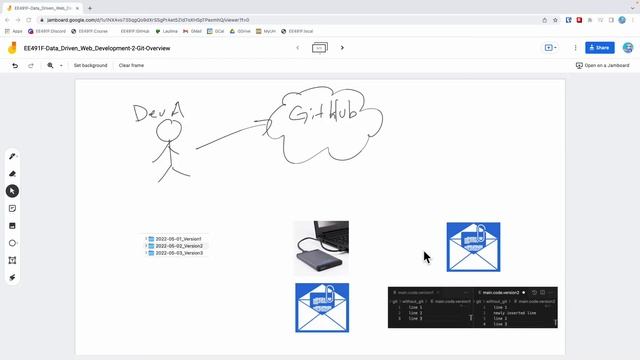The height and width of the screenshot is (360, 640).
Task: Open the frame bar thumbnail selector
Action: pyautogui.click(x=320, y=48)
